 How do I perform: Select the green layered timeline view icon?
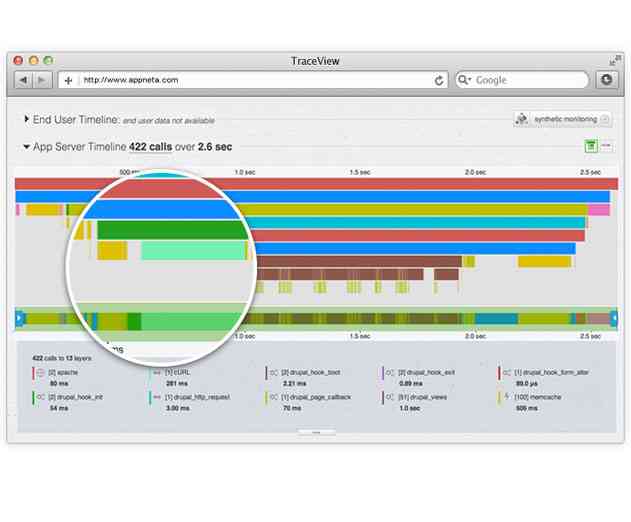click(591, 146)
